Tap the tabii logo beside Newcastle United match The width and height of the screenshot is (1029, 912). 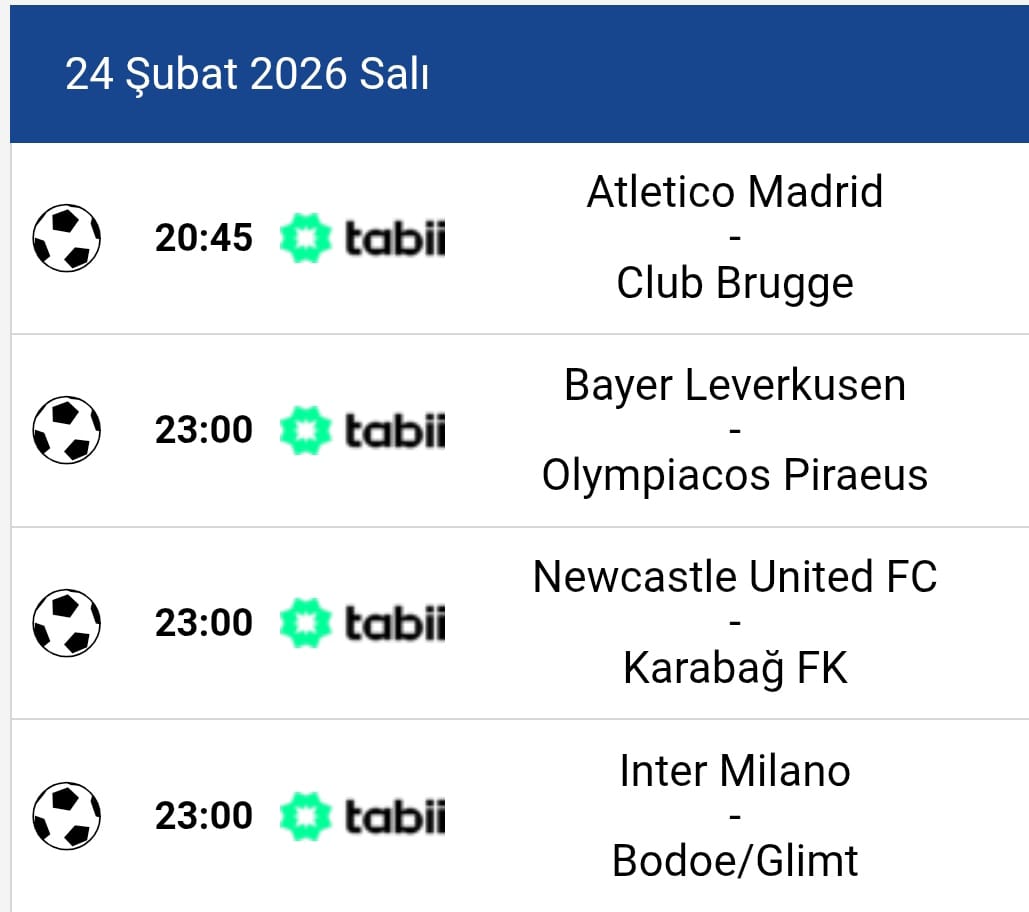coord(362,624)
